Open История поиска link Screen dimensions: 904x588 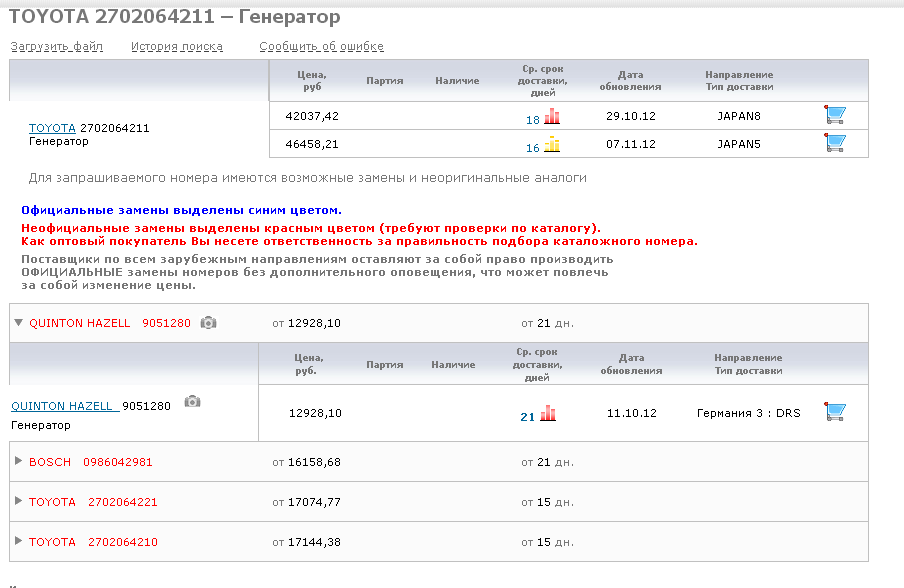click(x=177, y=46)
